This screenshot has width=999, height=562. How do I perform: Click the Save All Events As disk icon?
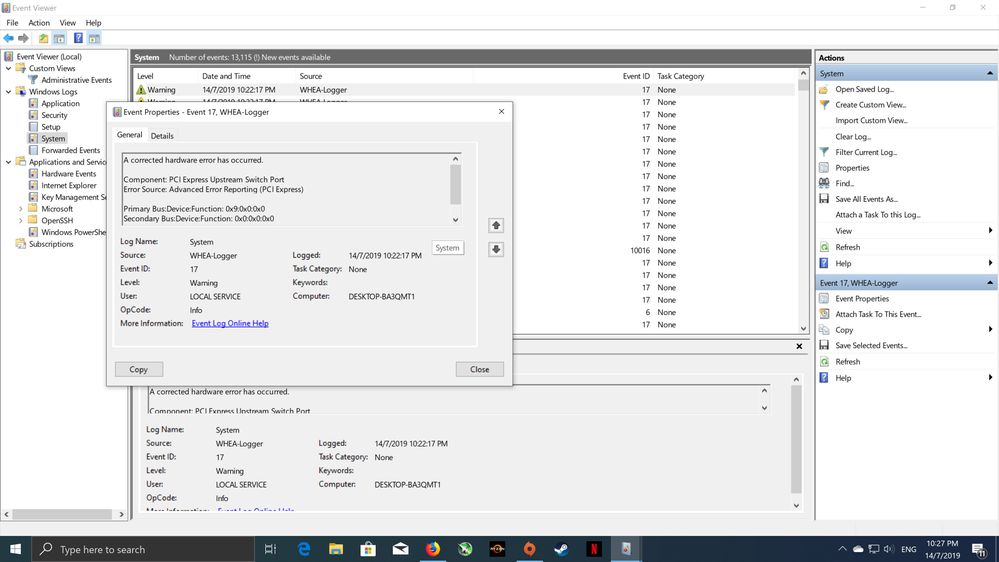[x=824, y=199]
